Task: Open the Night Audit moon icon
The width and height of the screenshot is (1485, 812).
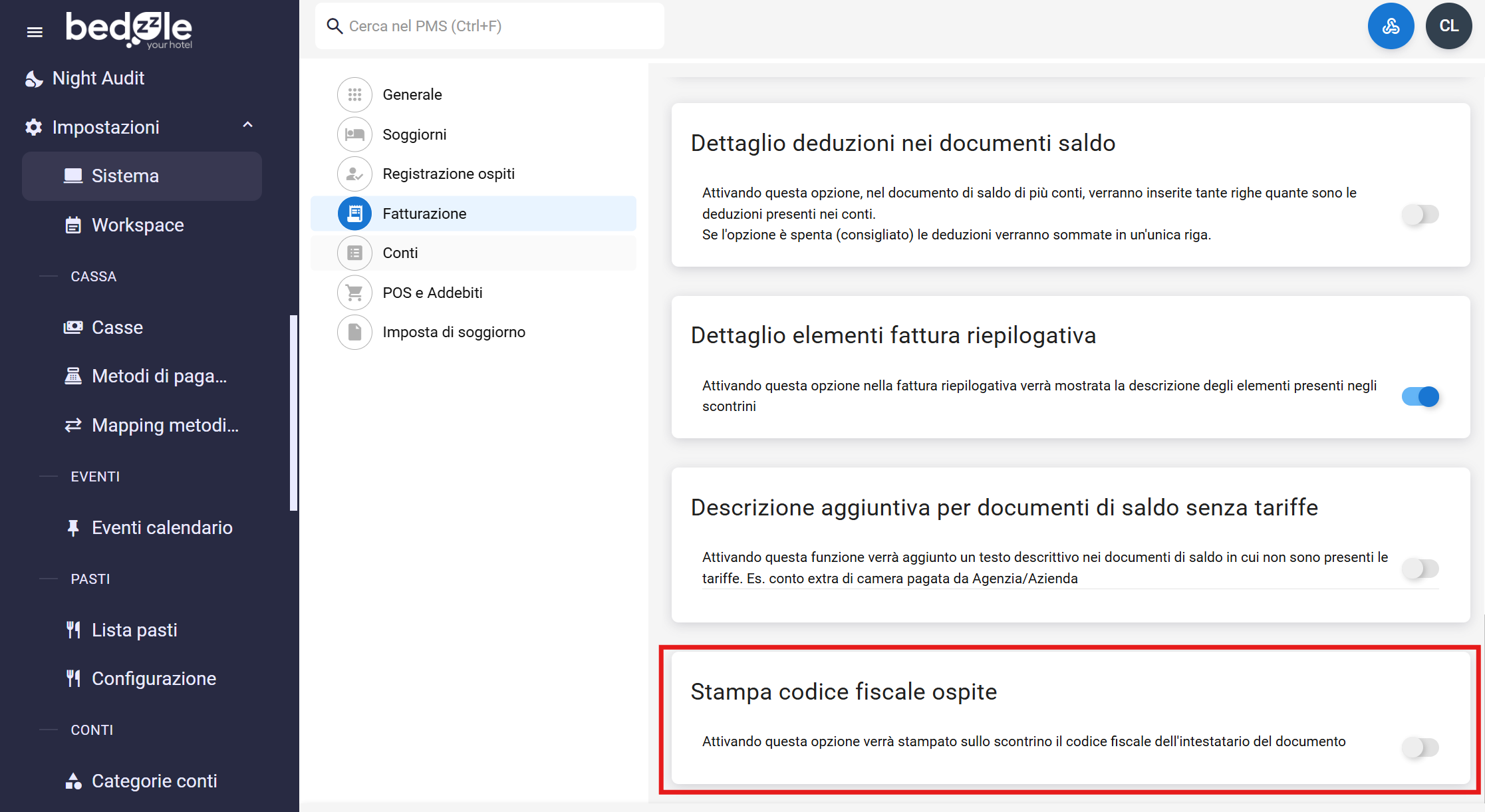Action: pos(34,78)
